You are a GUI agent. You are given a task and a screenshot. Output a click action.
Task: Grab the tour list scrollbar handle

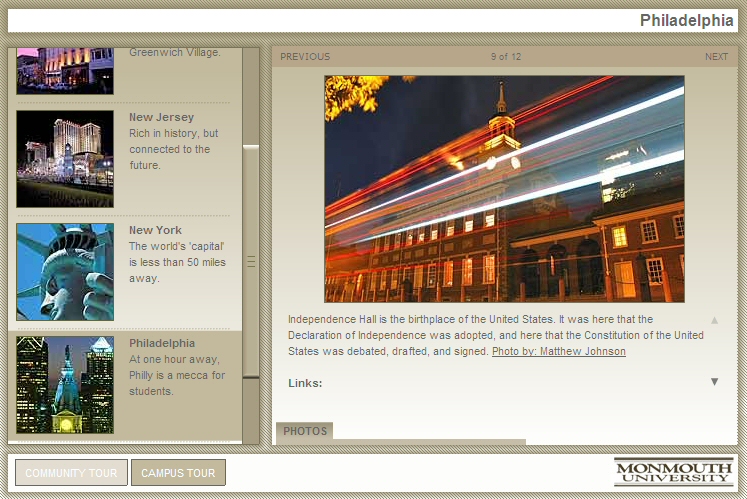coord(251,262)
